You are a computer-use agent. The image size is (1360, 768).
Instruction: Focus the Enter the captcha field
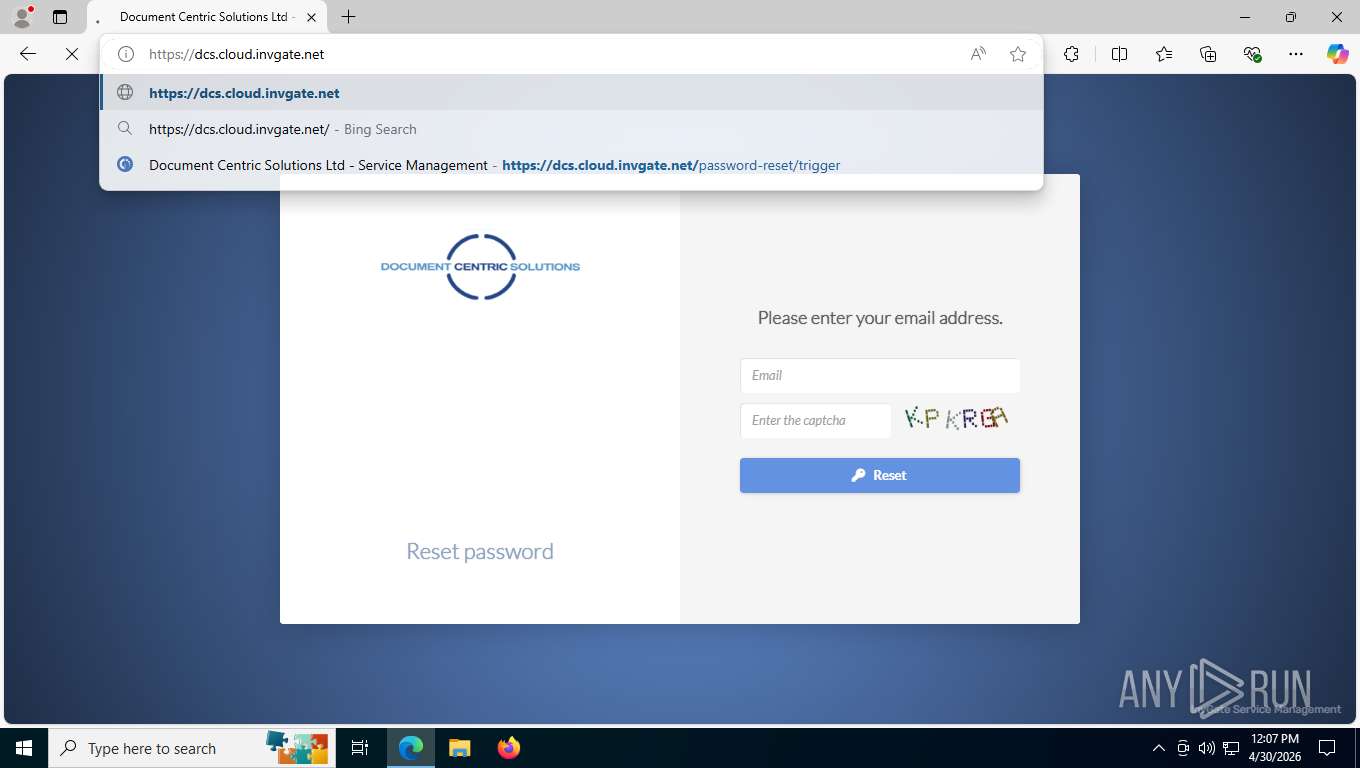tap(815, 421)
